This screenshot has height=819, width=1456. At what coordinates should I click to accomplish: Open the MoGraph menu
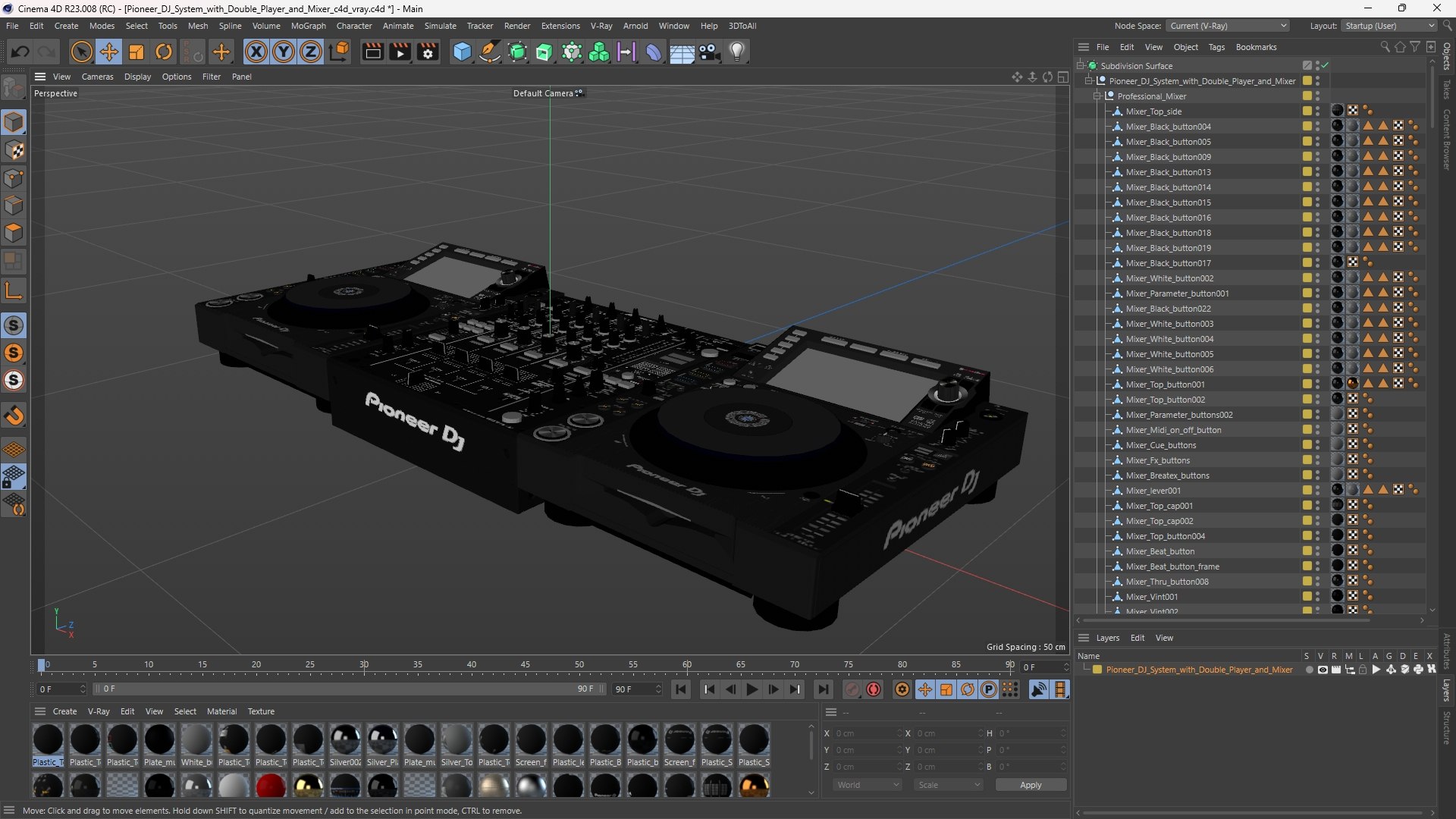click(308, 26)
